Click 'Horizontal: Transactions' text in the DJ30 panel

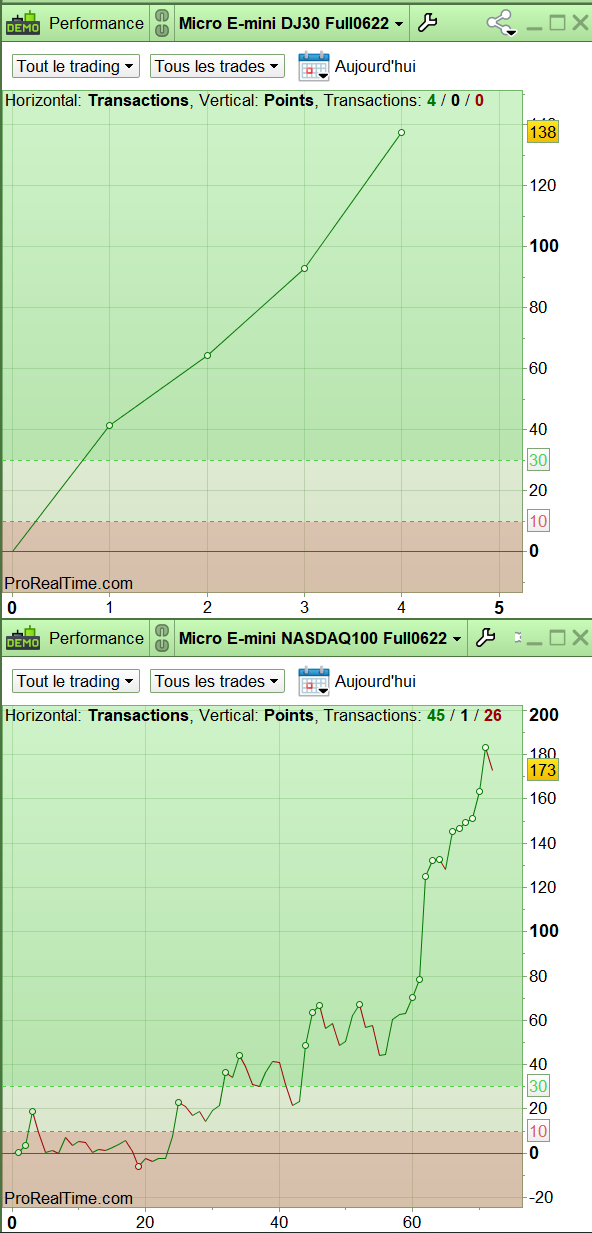click(97, 100)
